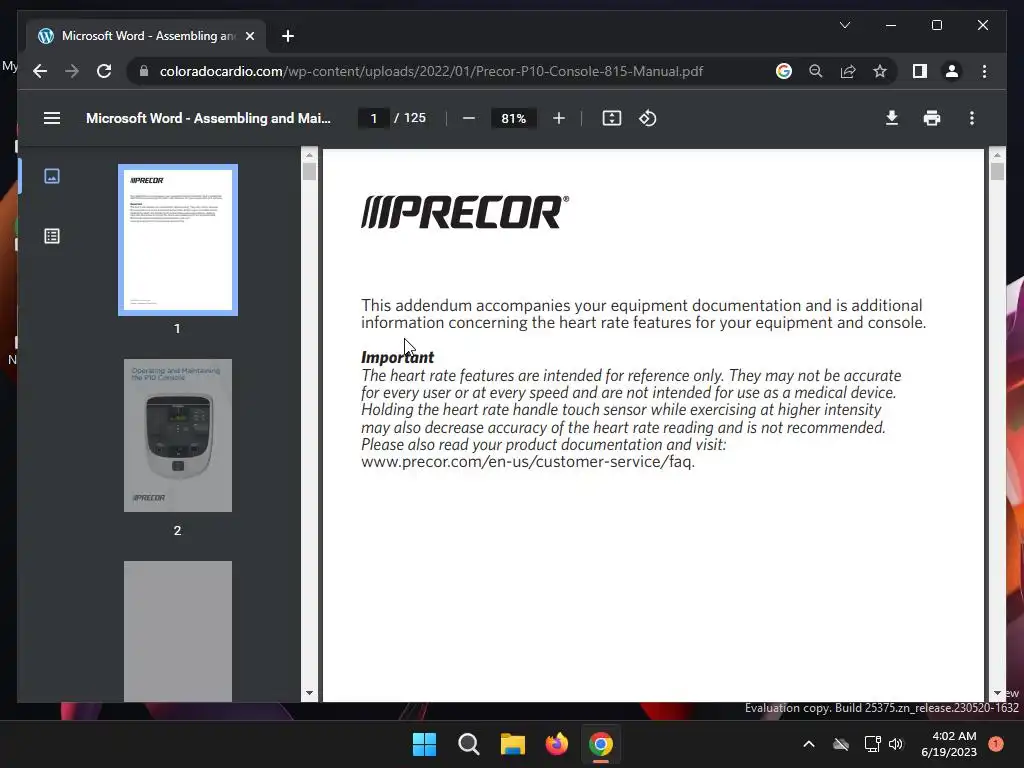Open the Chrome three-dot menu
Image resolution: width=1024 pixels, height=768 pixels.
tap(984, 71)
